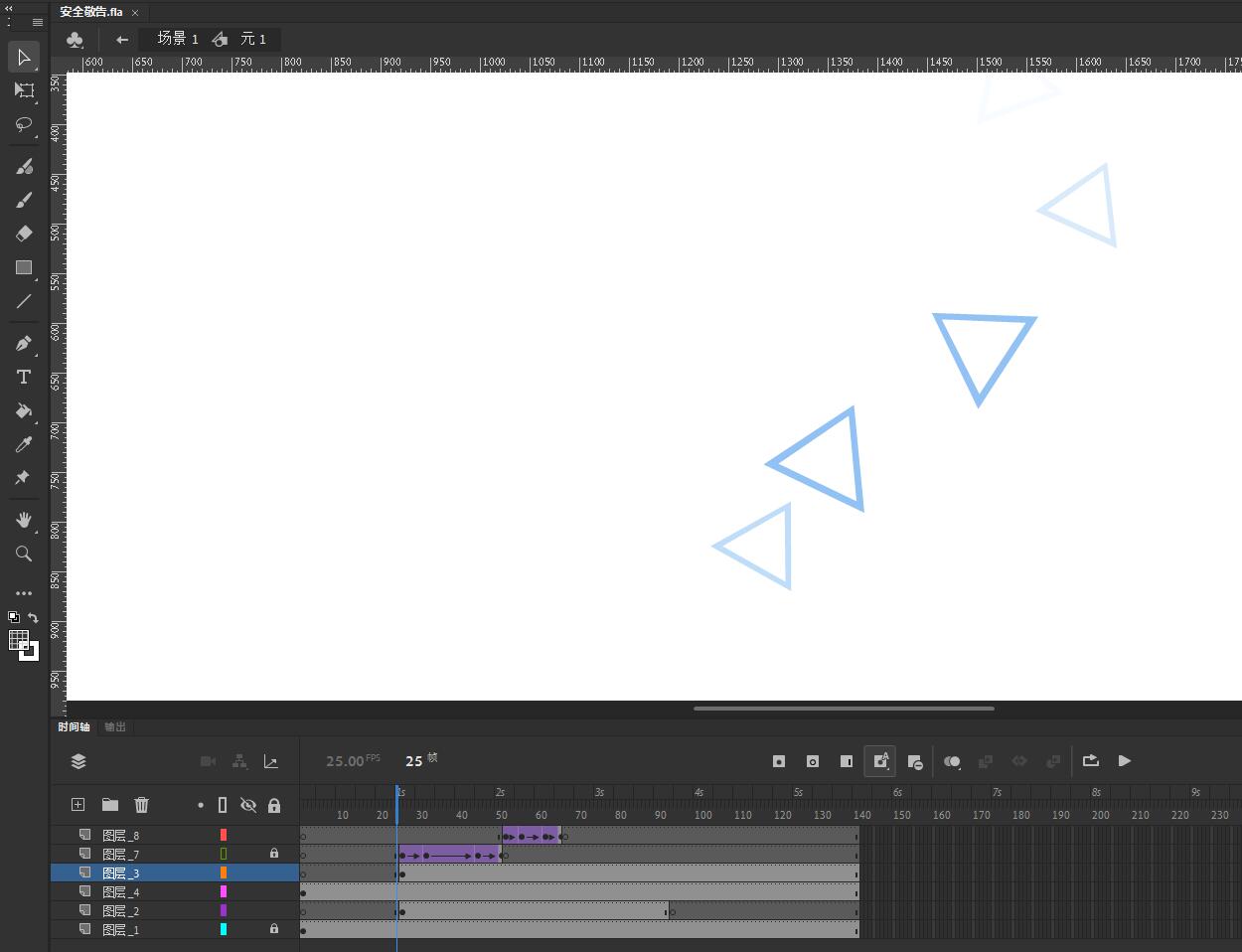
Task: Select the Asset Warp pin tool
Action: pos(24,478)
